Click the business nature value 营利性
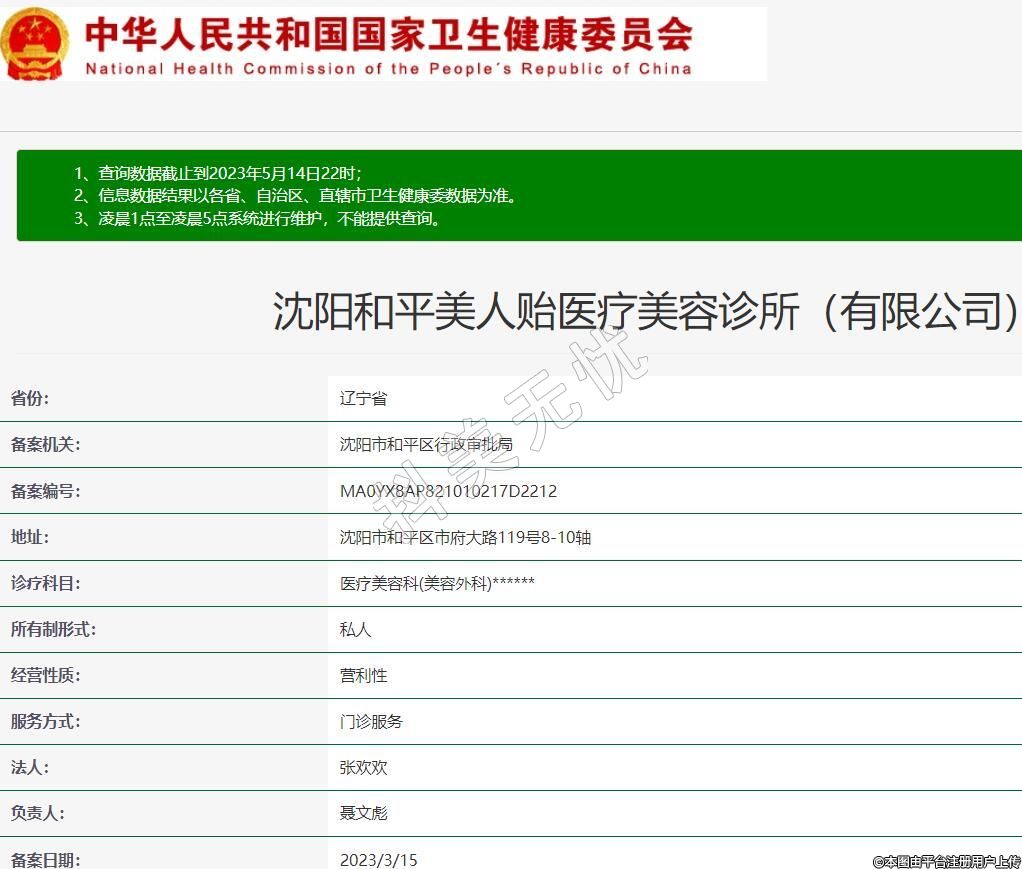Viewport: 1022px width, 869px height. pyautogui.click(x=363, y=676)
